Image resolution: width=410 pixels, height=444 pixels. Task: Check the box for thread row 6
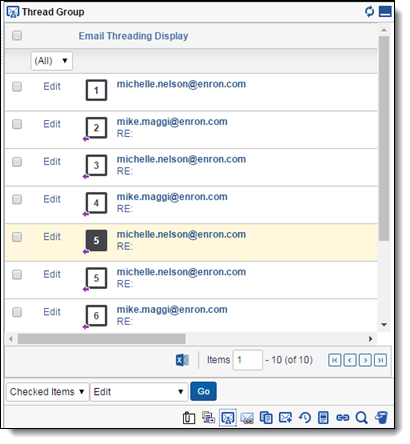pos(17,312)
